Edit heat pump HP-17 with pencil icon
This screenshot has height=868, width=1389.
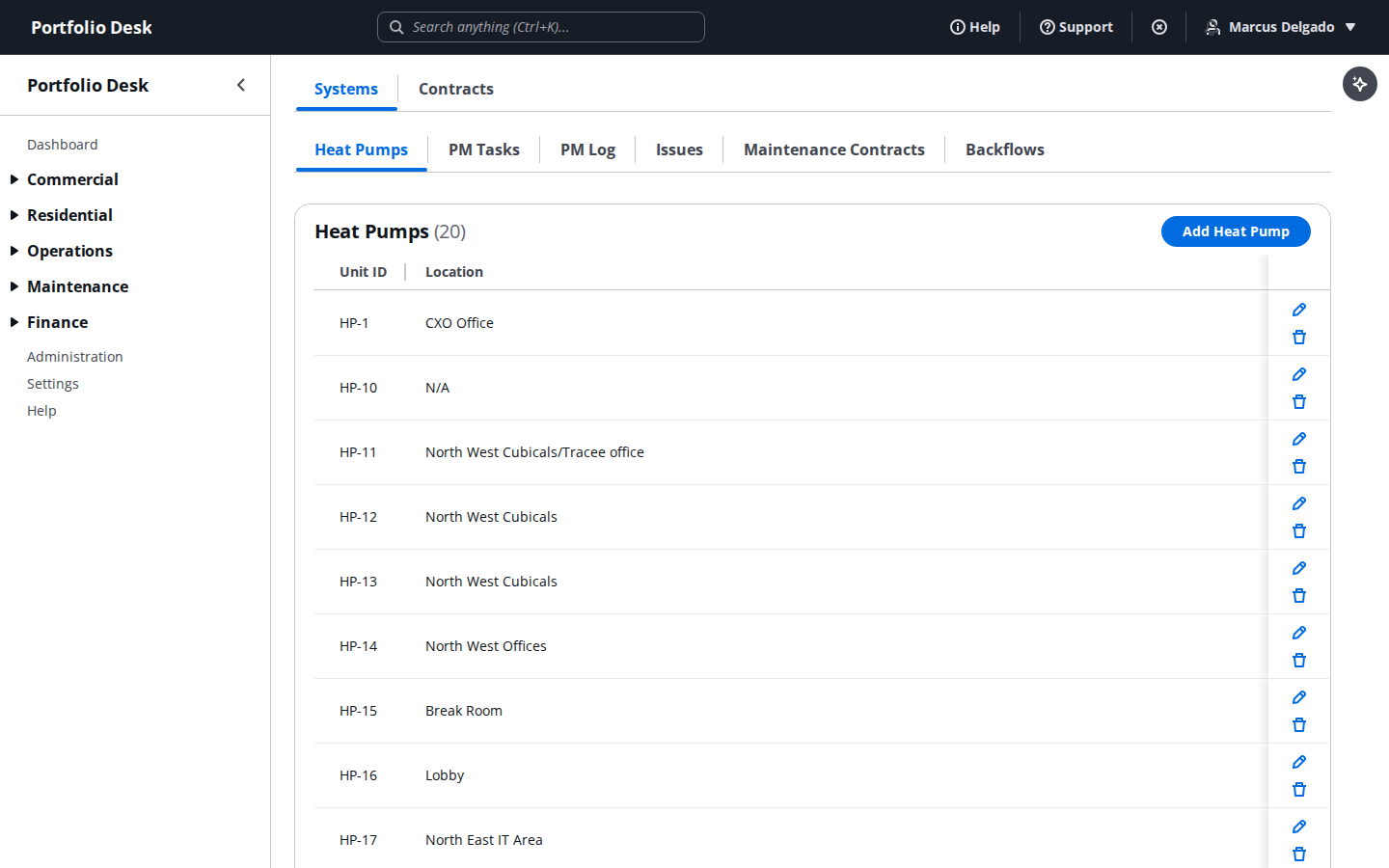click(1299, 827)
